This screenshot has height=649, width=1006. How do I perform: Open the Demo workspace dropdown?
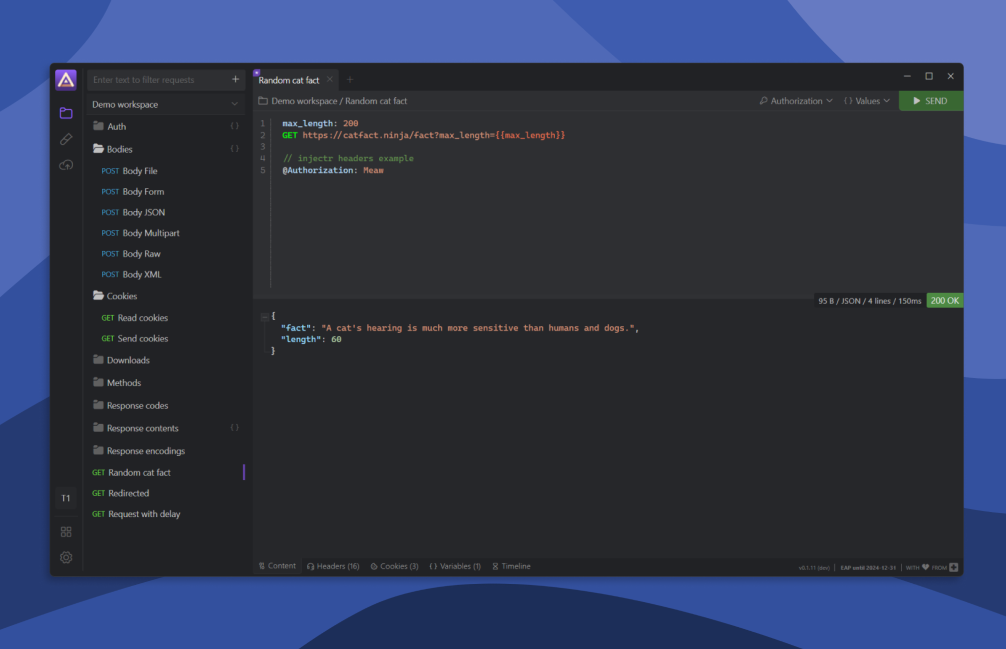tap(165, 104)
